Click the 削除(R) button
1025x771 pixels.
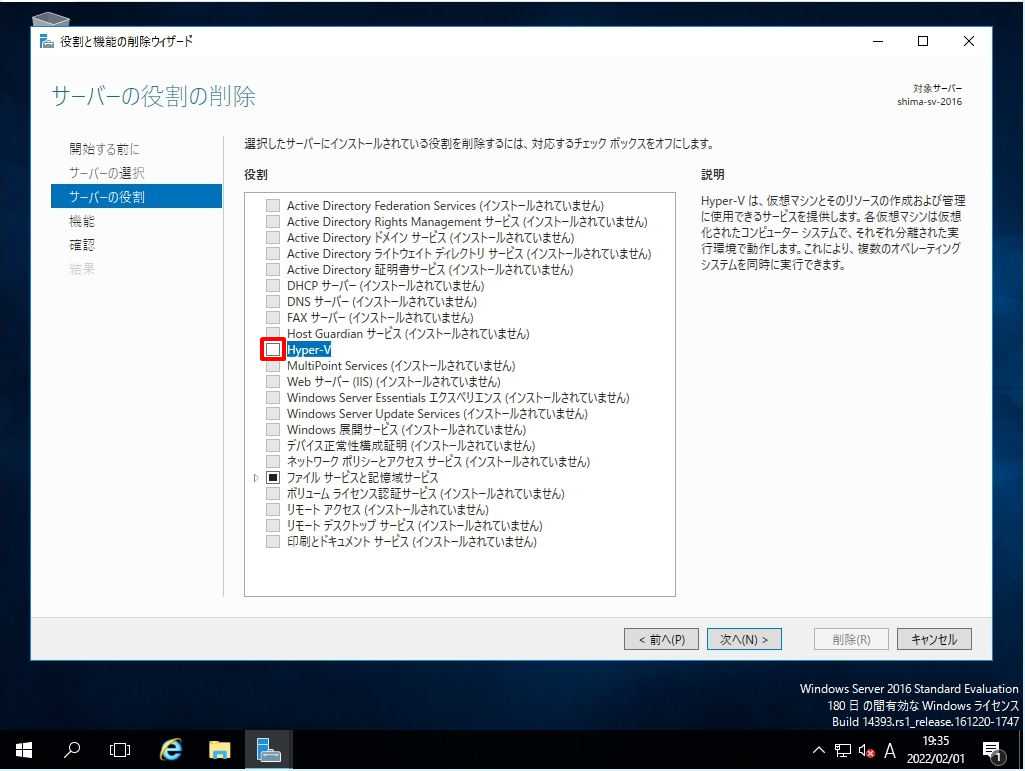tap(851, 639)
